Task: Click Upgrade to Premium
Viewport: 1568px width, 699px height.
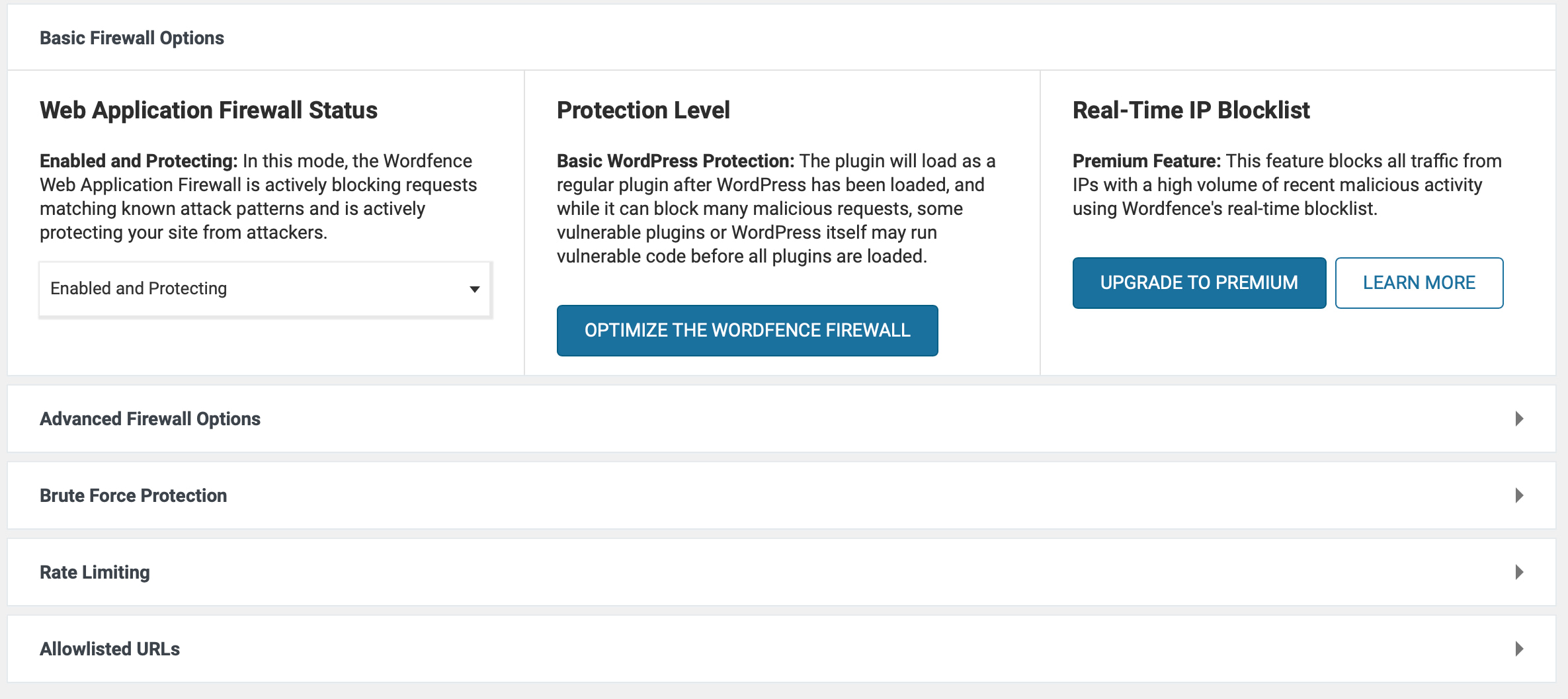Action: (1199, 282)
